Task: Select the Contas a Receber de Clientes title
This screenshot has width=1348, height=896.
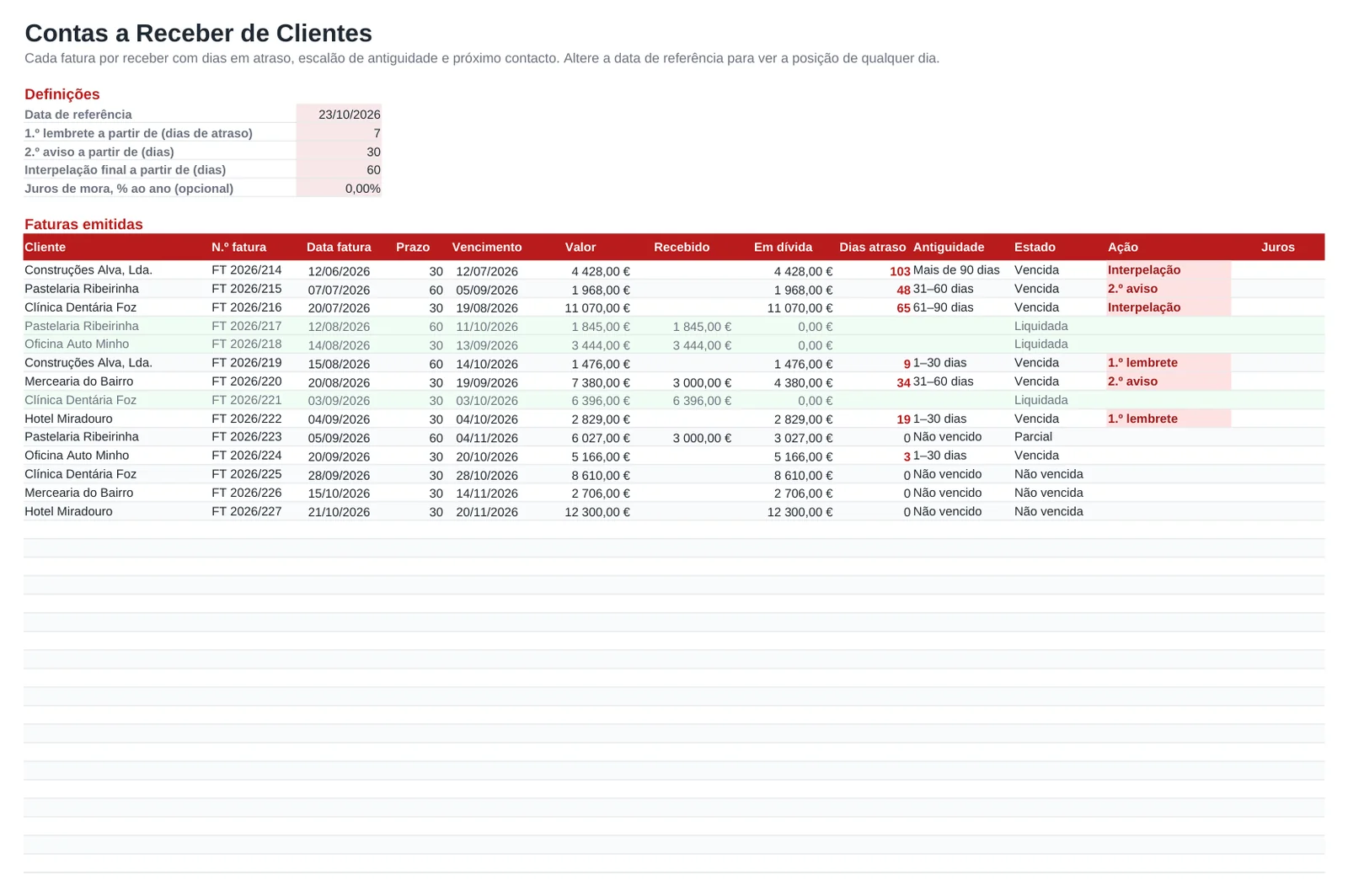Action: tap(198, 33)
